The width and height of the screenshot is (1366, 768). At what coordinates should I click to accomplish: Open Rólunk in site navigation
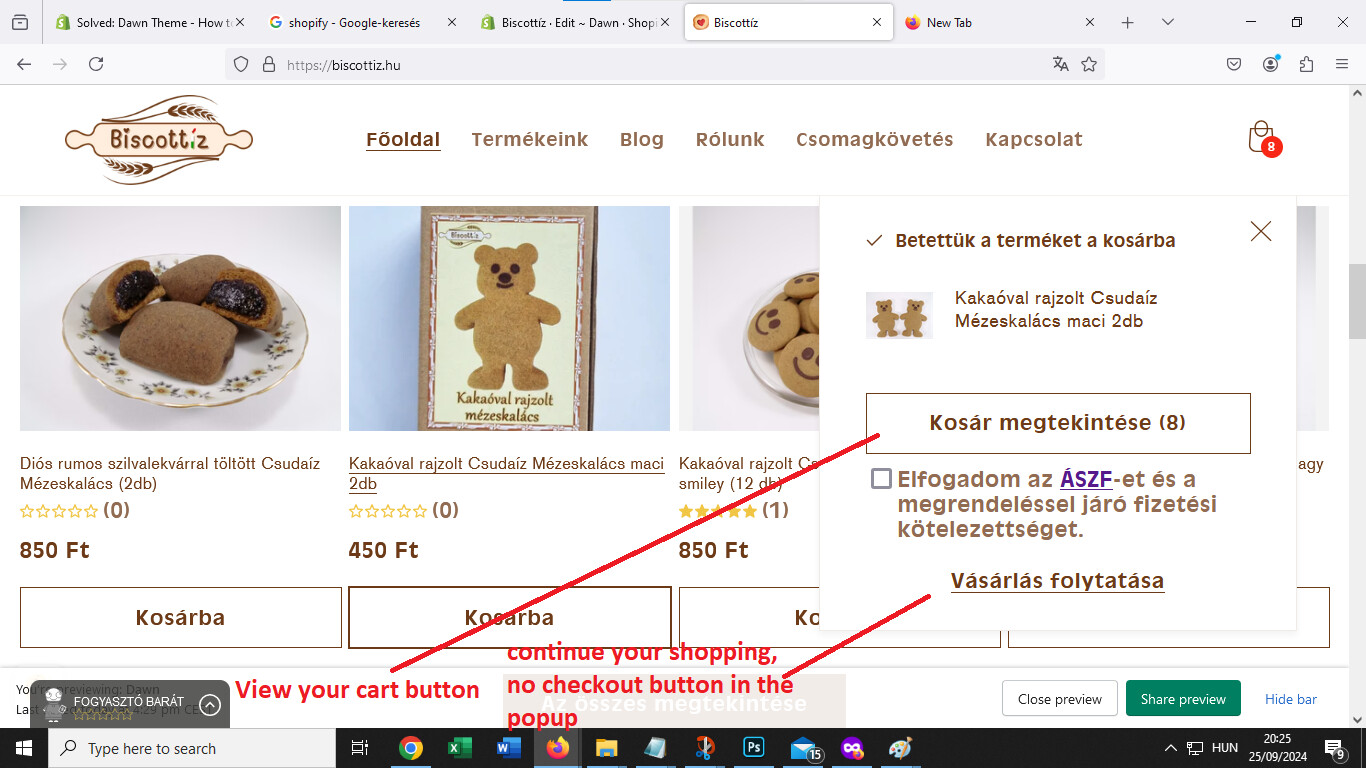pyautogui.click(x=730, y=139)
